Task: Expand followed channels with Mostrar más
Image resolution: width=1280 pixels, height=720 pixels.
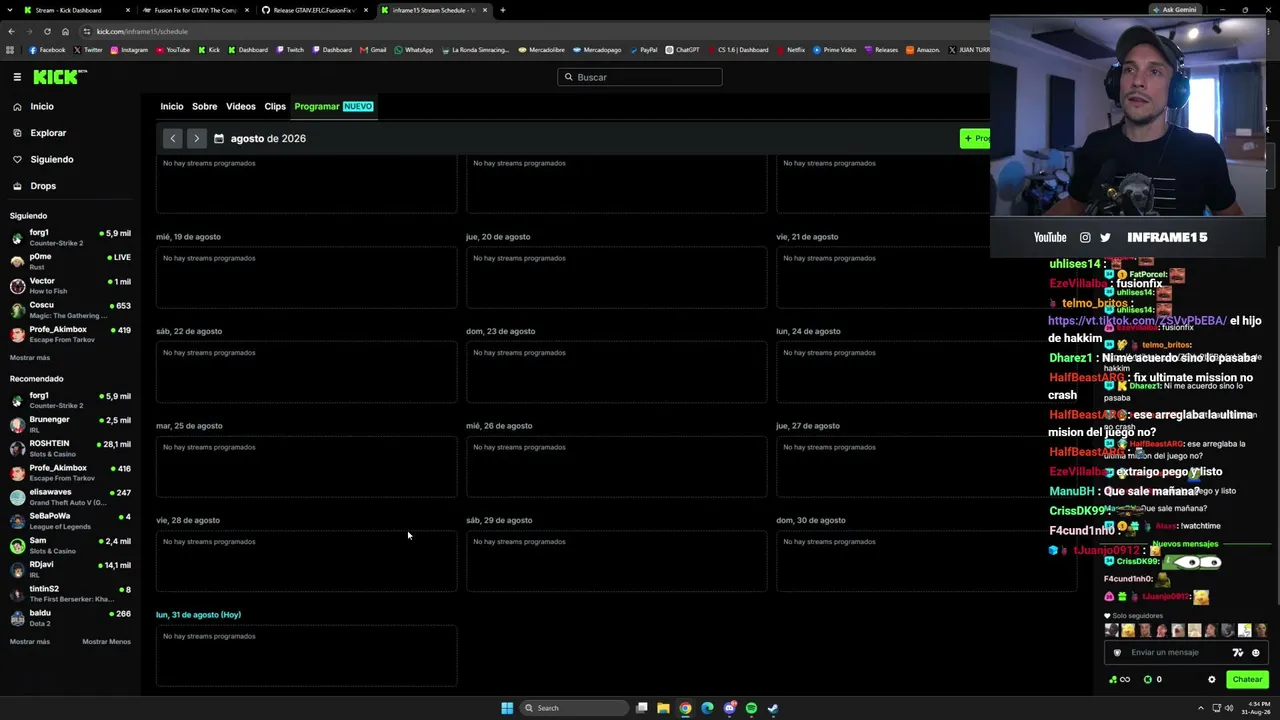Action: pos(30,358)
